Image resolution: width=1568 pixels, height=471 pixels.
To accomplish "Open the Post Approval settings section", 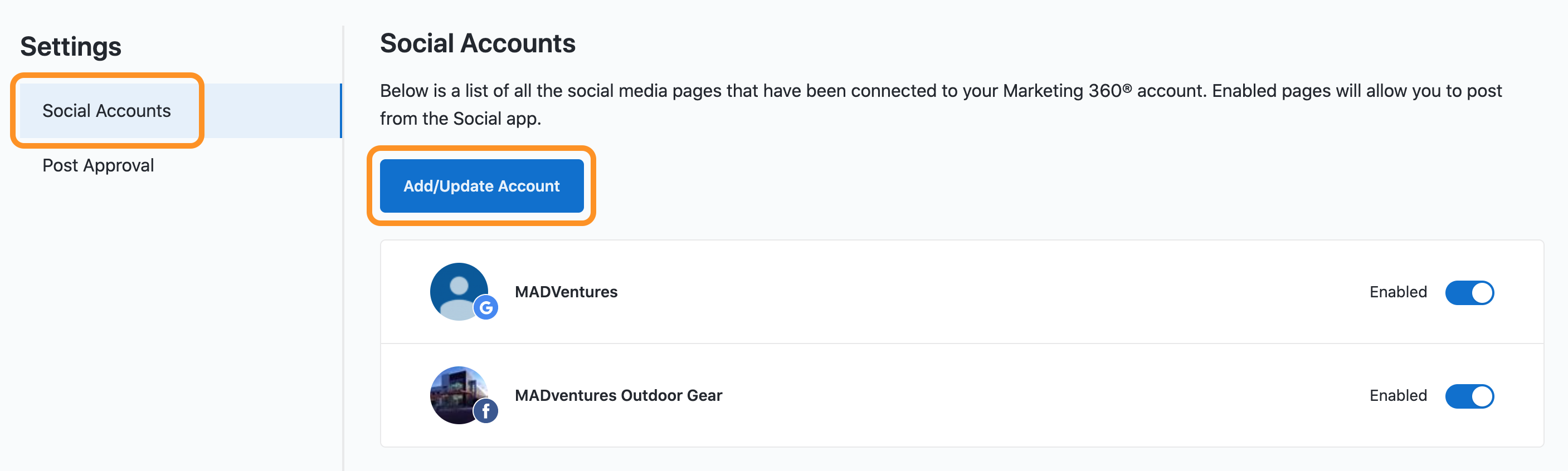I will click(x=98, y=165).
